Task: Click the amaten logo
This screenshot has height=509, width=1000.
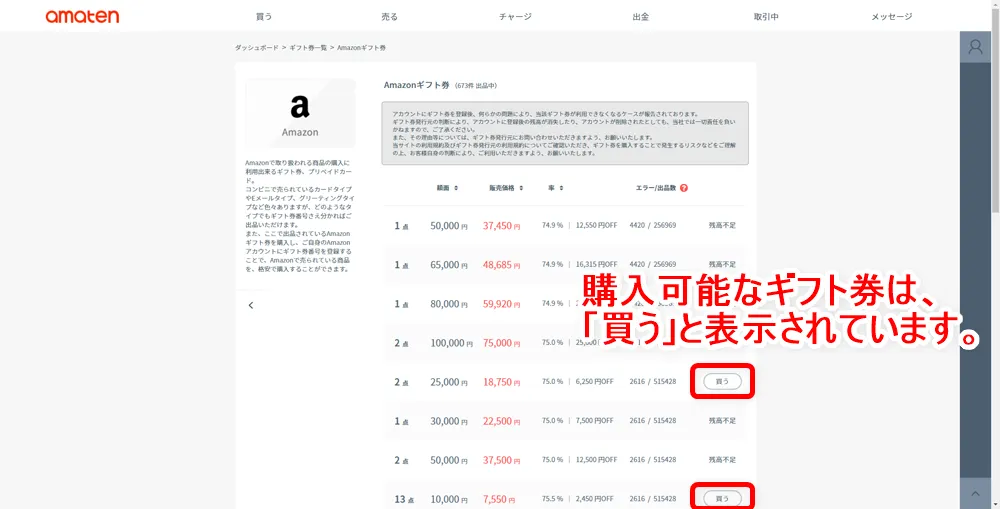Action: (x=82, y=17)
